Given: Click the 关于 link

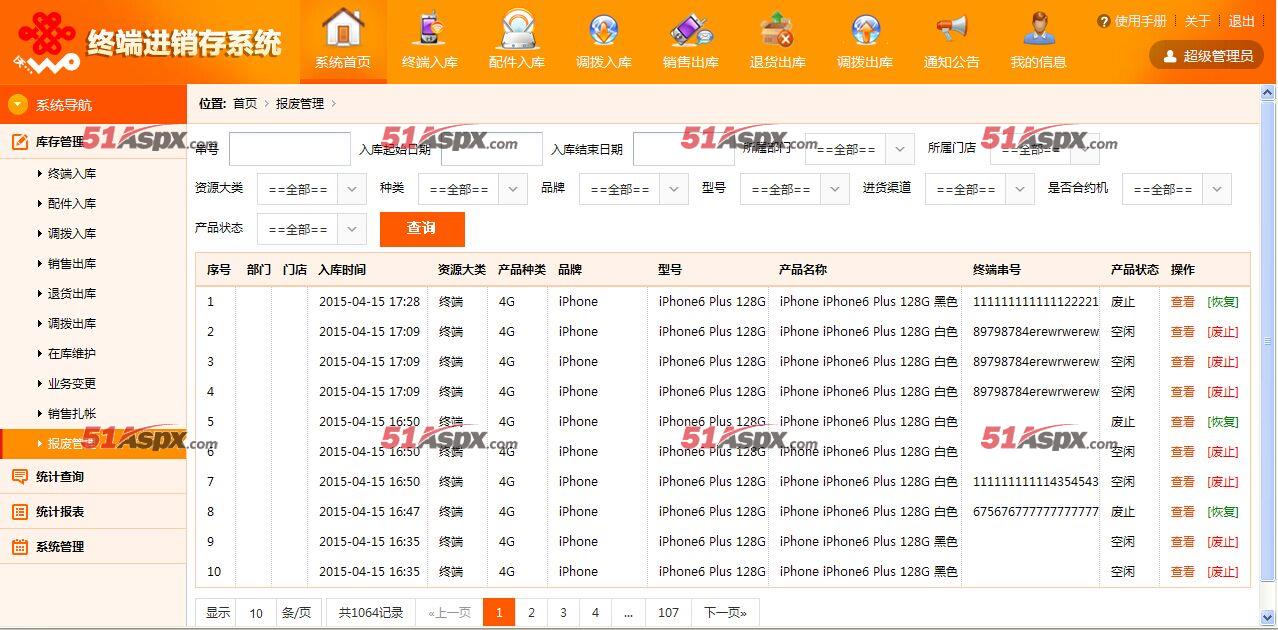Looking at the screenshot, I should pos(1197,21).
